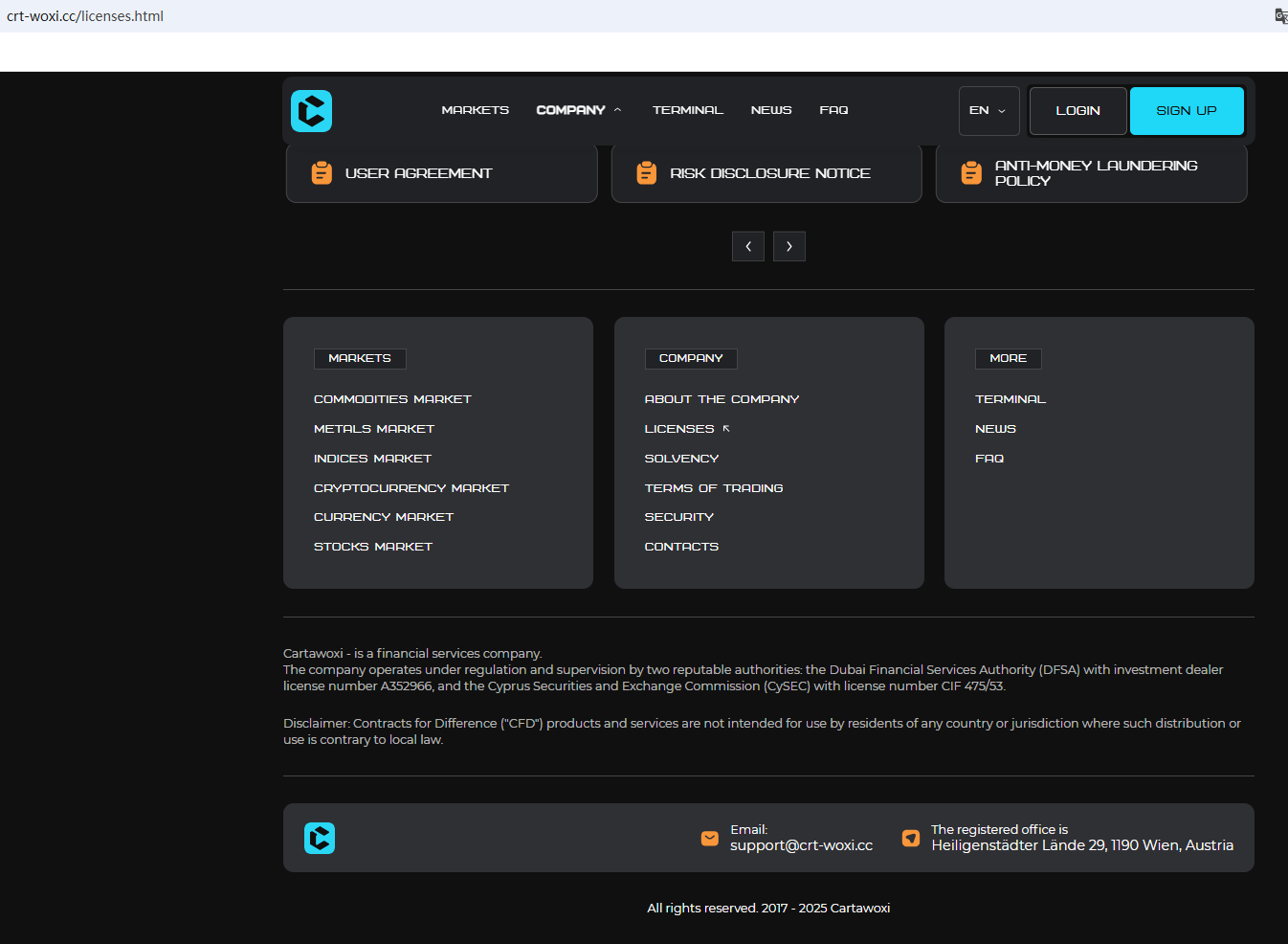
Task: Open the Solvency link under Company
Action: click(681, 459)
